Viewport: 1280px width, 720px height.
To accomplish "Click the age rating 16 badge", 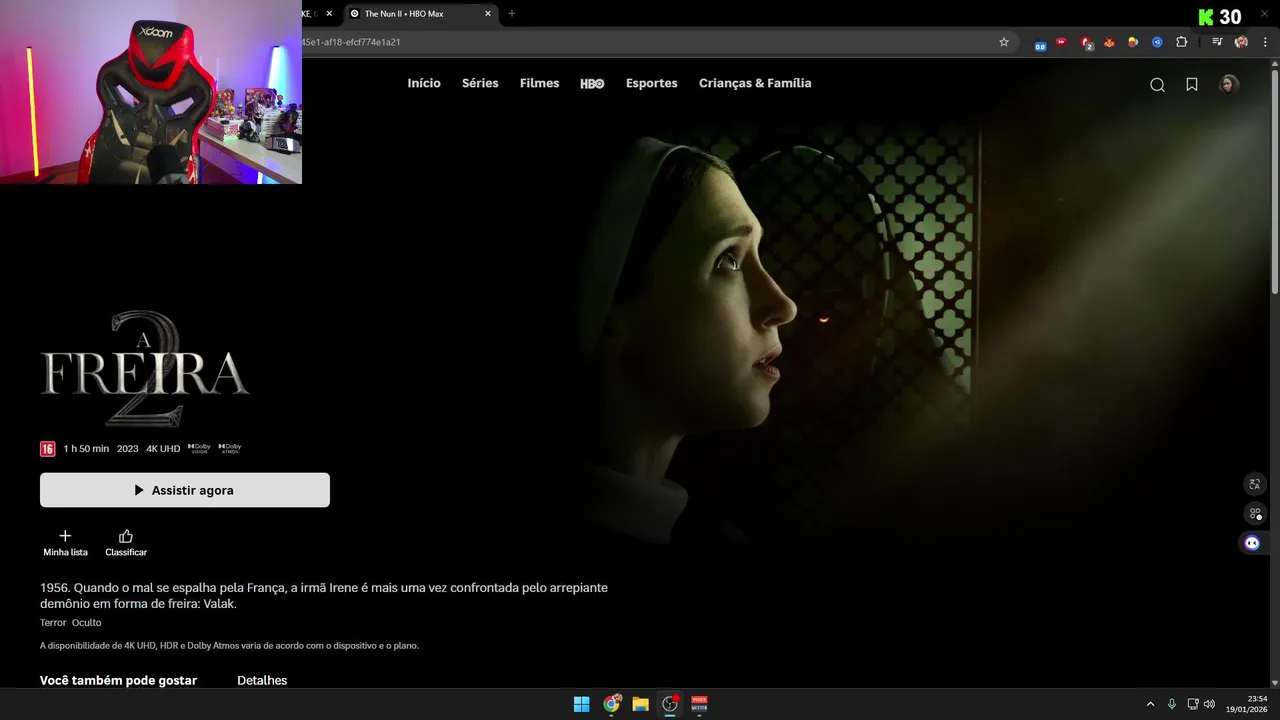I will (x=47, y=449).
